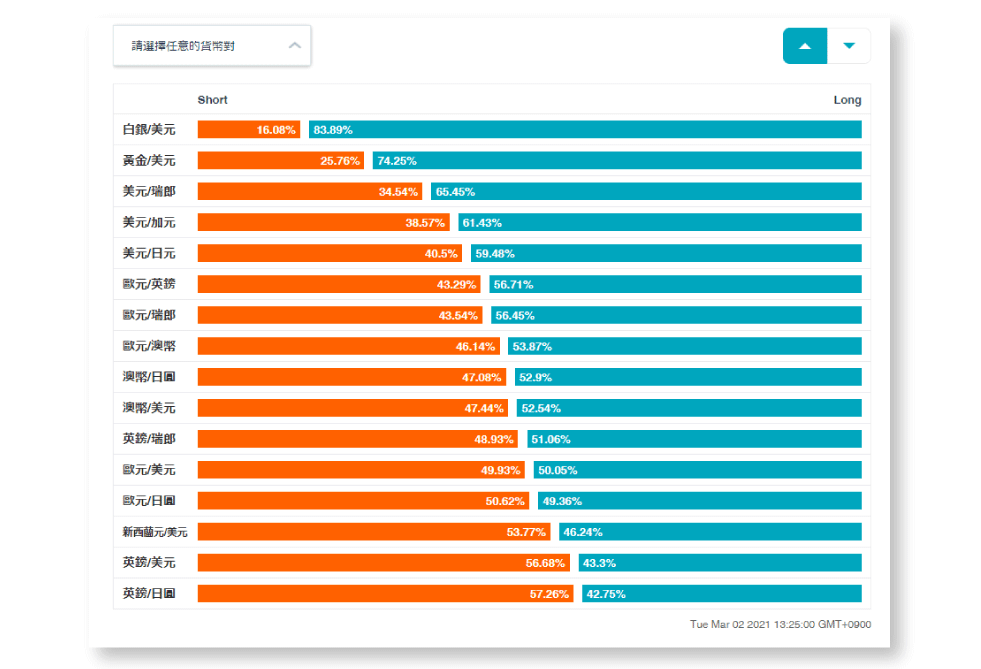Screen dimensions: 981x669
Task: Click the Long column header
Action: click(847, 100)
